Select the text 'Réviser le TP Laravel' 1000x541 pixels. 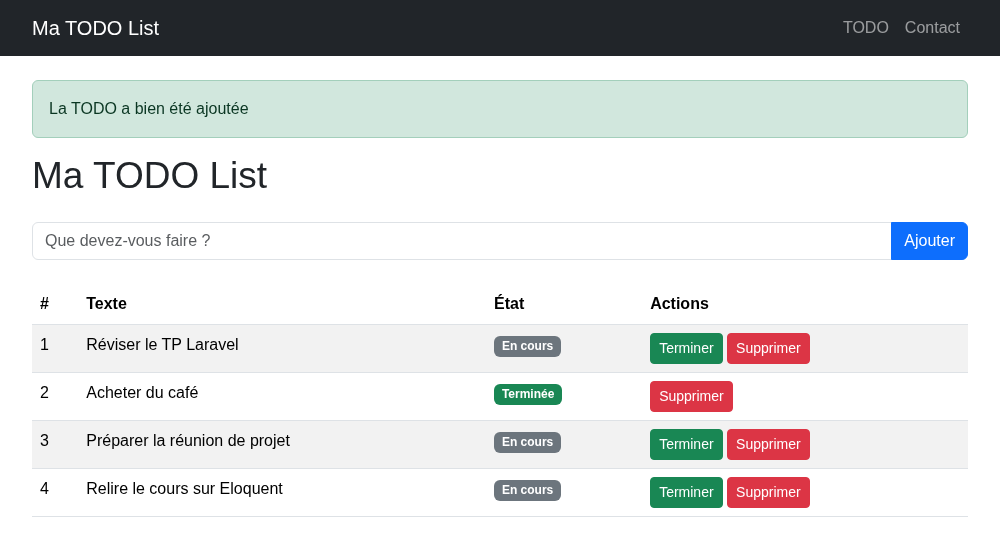tap(162, 345)
